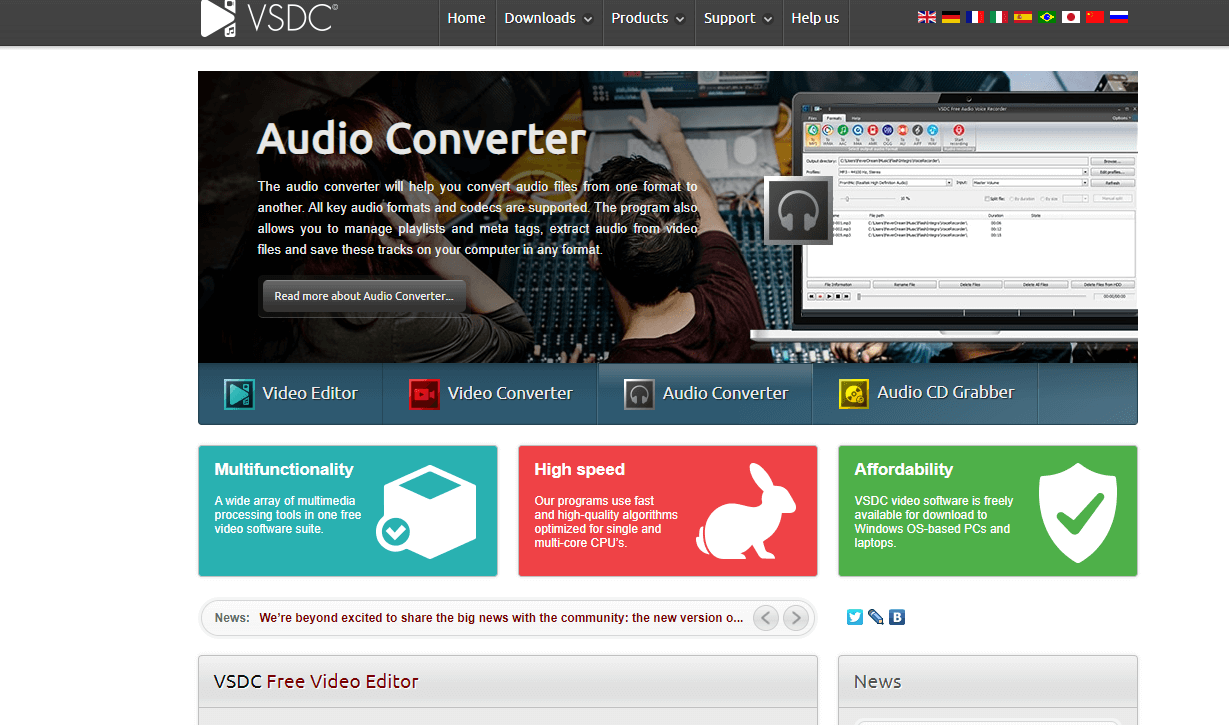This screenshot has width=1229, height=725.
Task: Open the Home menu item
Action: 466,18
